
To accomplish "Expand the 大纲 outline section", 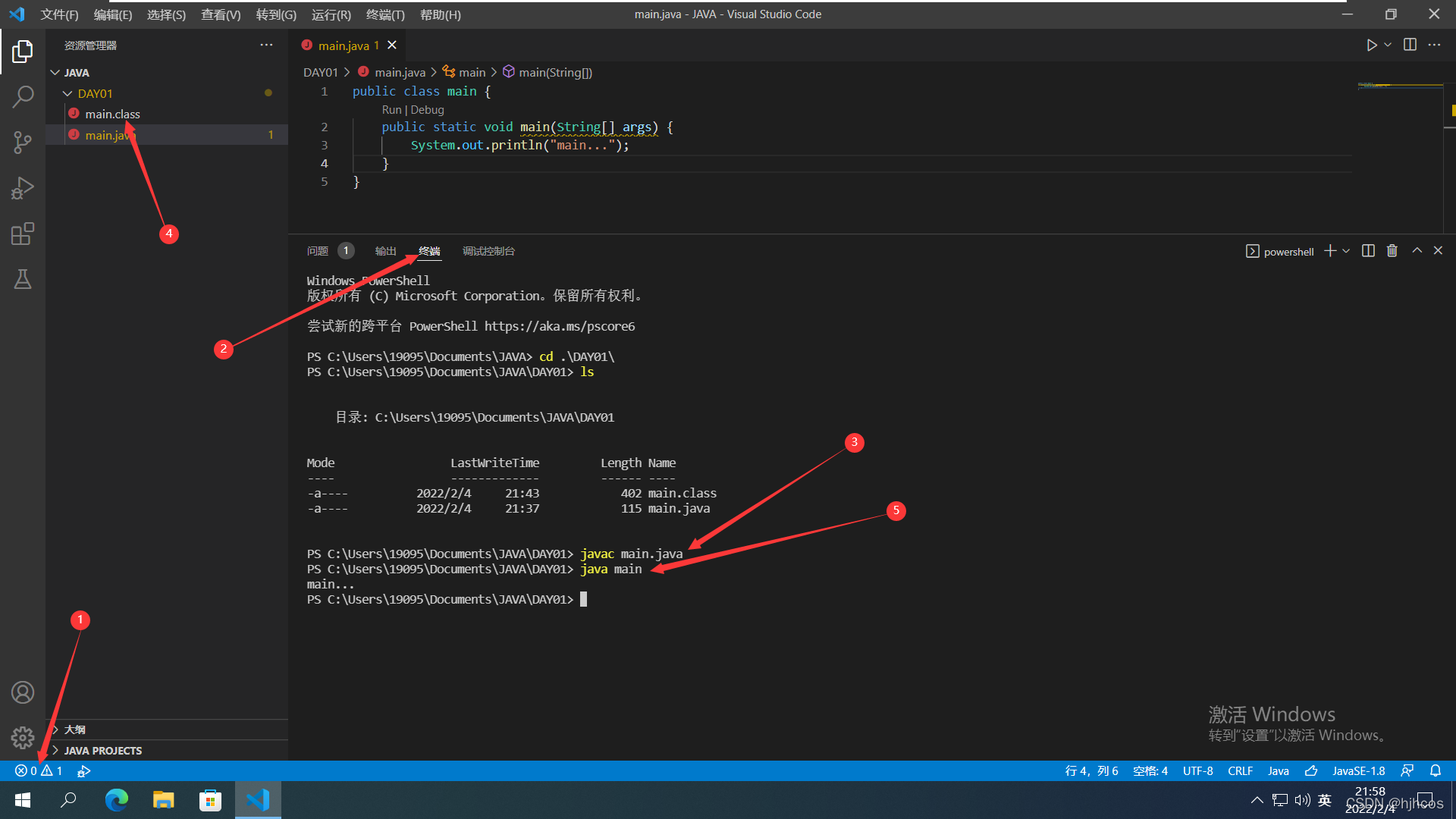I will pos(167,730).
